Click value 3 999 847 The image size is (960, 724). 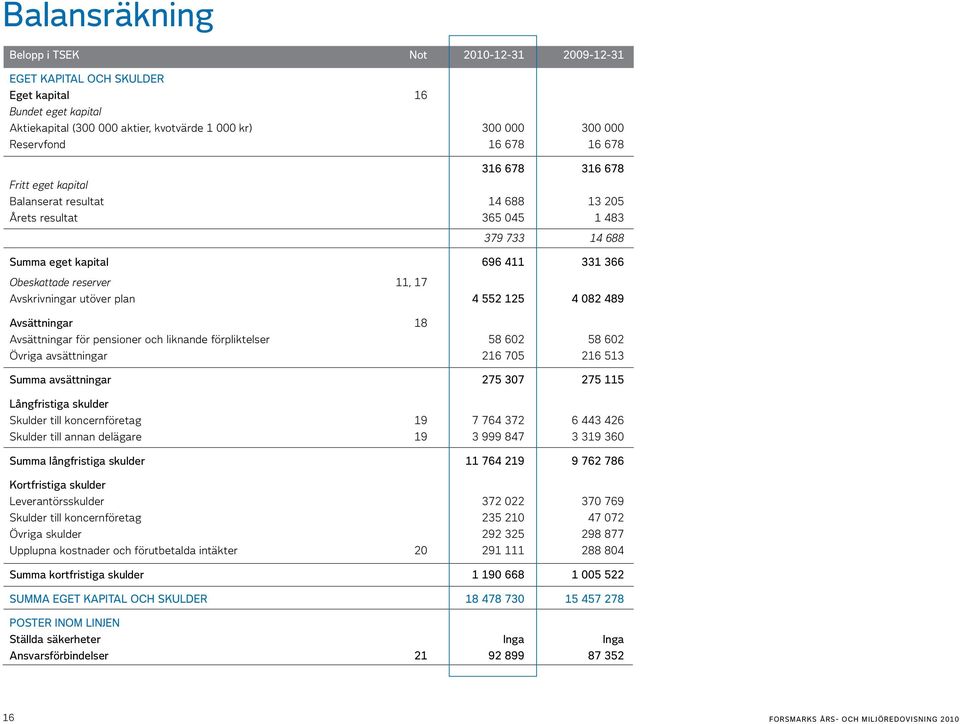[x=498, y=437]
